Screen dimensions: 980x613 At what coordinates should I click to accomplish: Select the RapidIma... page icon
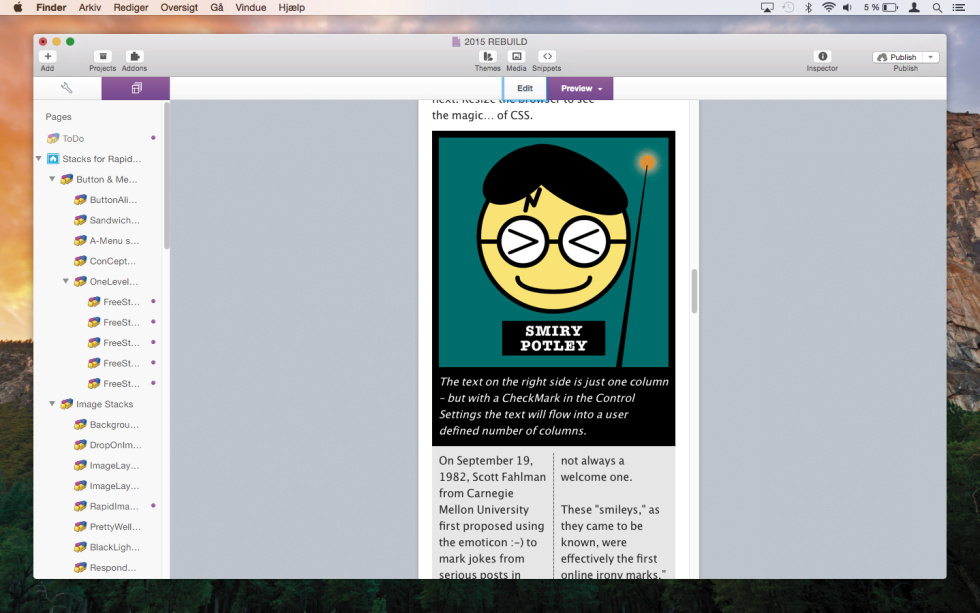[80, 506]
